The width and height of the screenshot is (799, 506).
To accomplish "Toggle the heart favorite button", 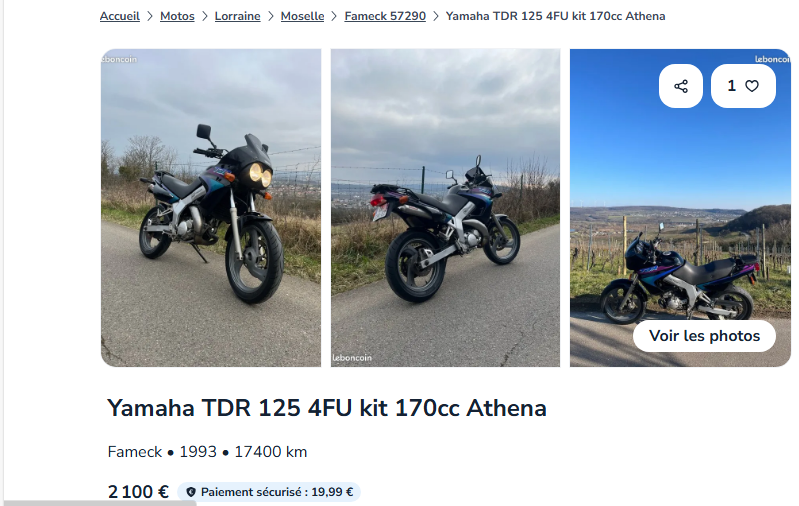I will coord(743,86).
